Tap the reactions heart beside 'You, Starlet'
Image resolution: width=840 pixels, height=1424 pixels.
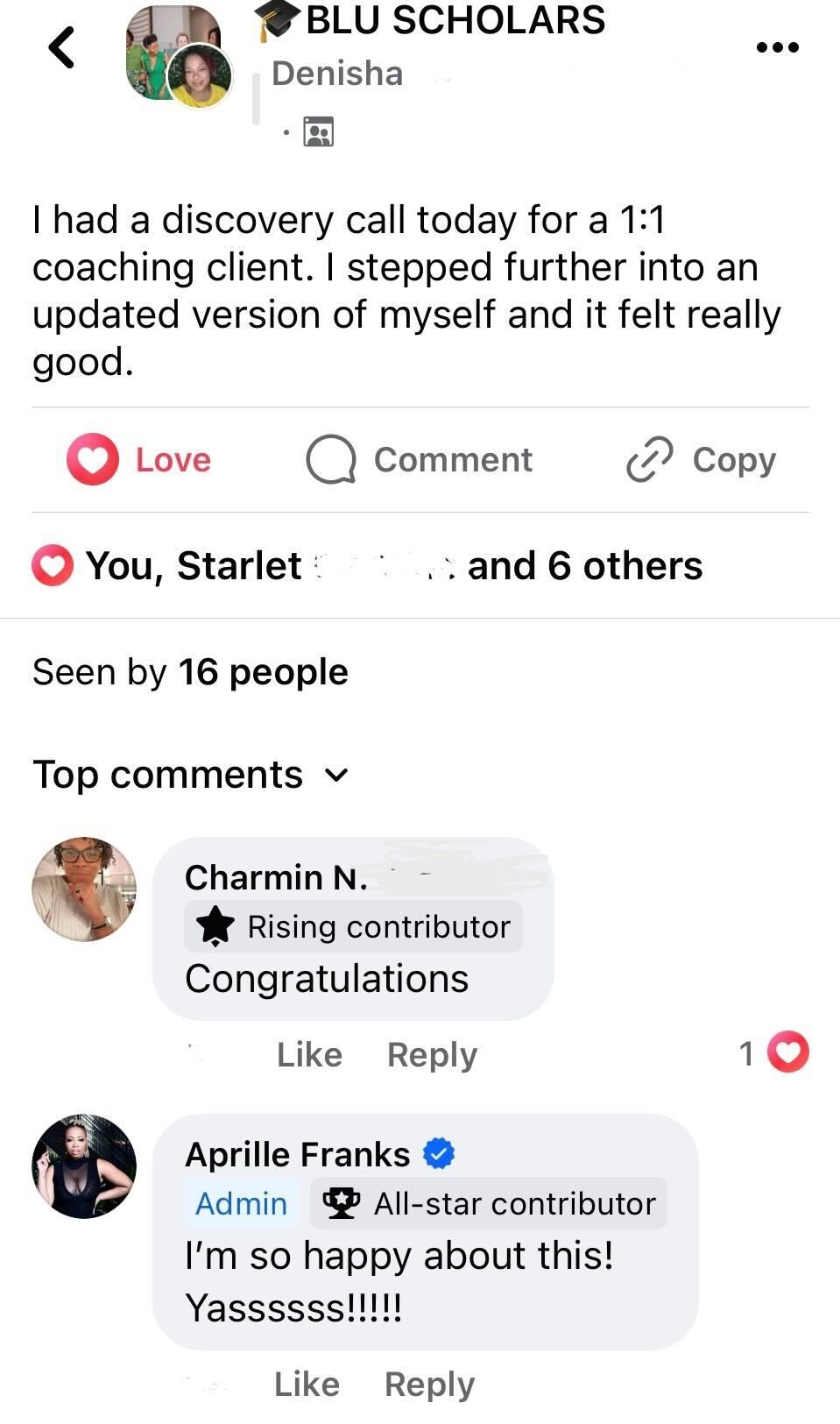pos(53,565)
